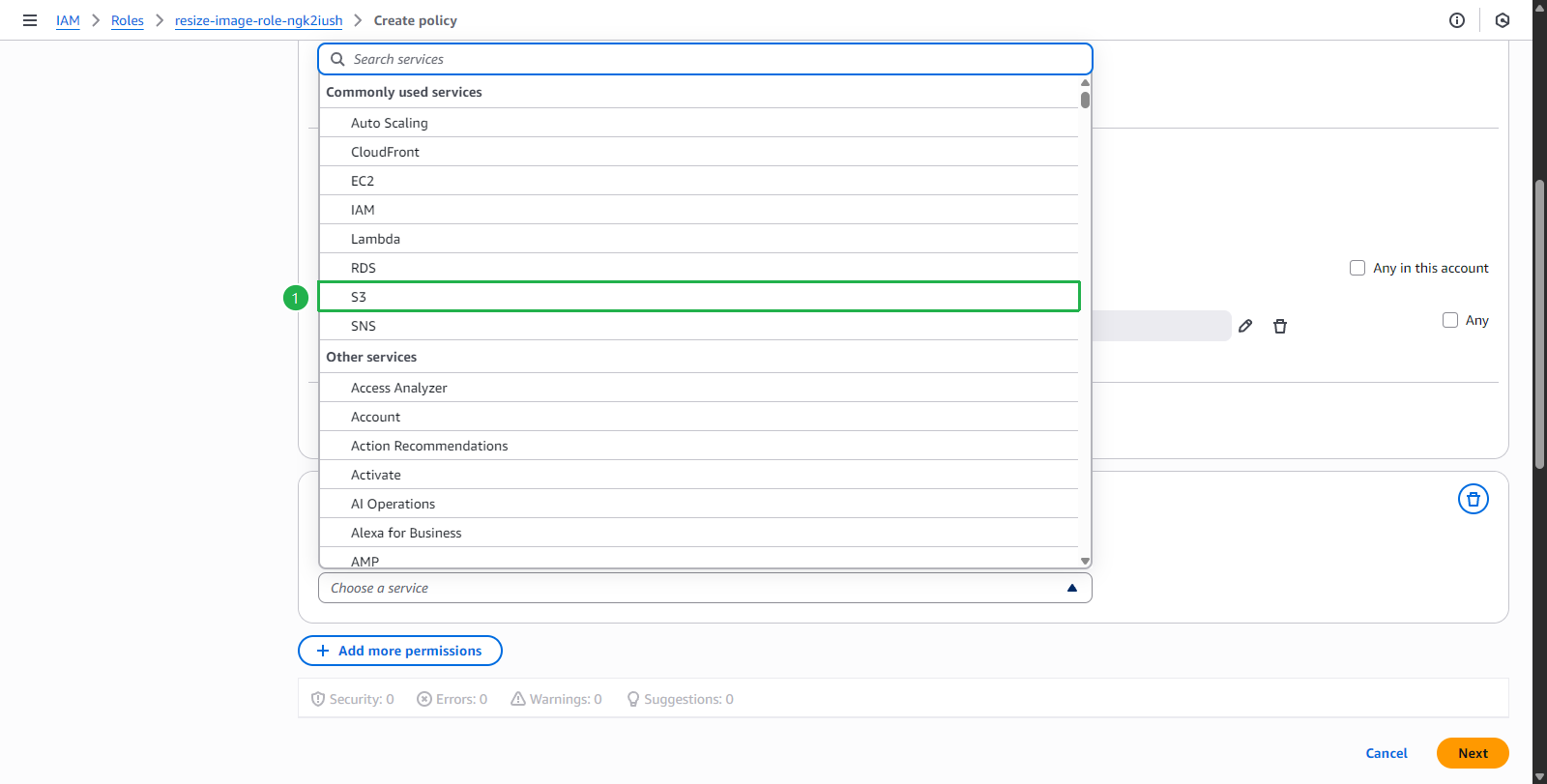Click the Security: 0 status
Viewport: 1547px width, 784px height.
pyautogui.click(x=352, y=699)
